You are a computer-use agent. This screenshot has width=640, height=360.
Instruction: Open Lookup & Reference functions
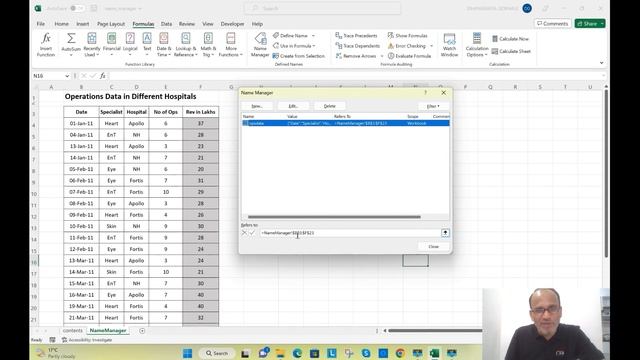click(x=185, y=45)
